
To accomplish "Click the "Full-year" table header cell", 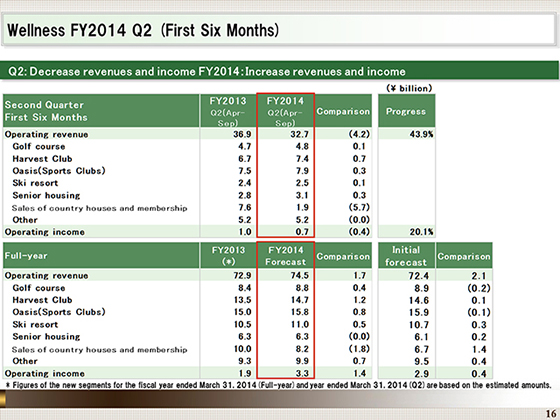I will [101, 256].
